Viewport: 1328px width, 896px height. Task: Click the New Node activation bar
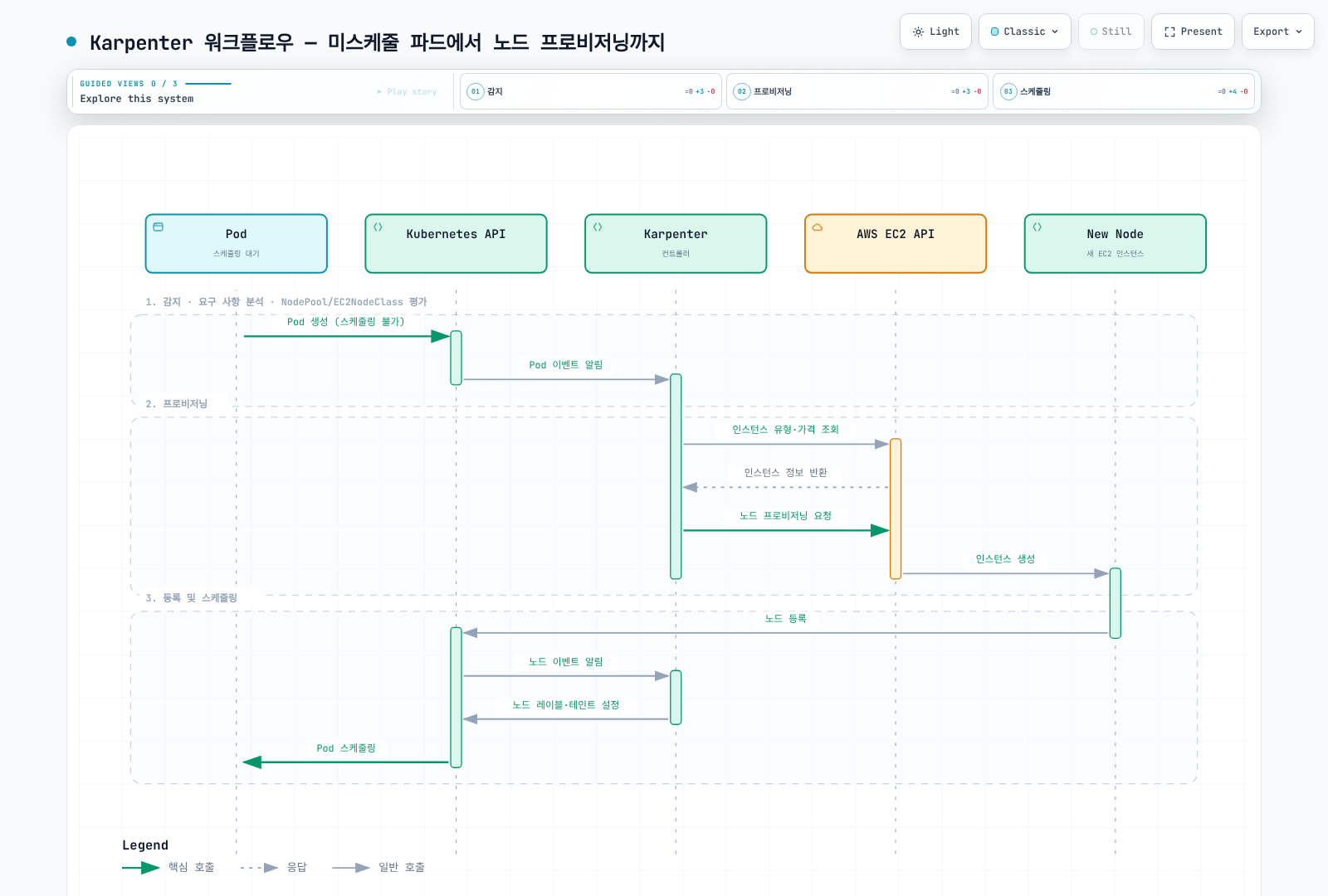(1116, 603)
